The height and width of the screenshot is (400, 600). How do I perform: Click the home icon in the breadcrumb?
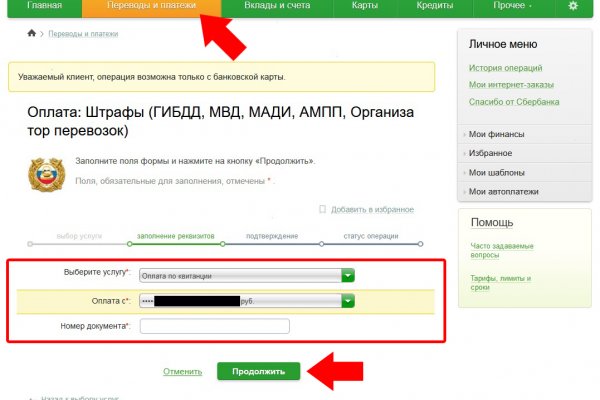(32, 34)
